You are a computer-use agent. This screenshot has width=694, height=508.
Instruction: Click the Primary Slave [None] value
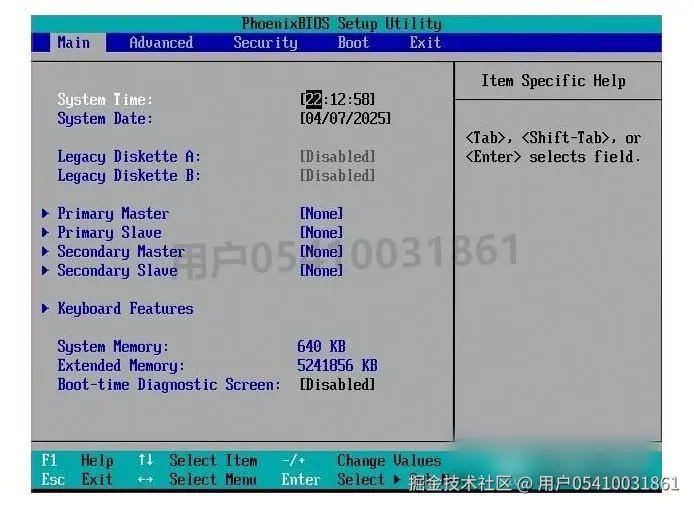pos(321,233)
